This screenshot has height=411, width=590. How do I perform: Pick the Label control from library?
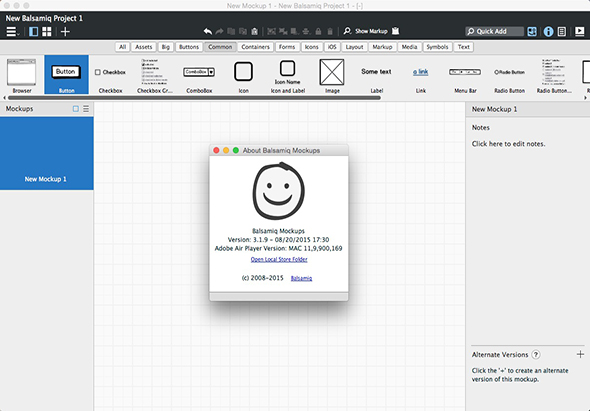[x=376, y=75]
